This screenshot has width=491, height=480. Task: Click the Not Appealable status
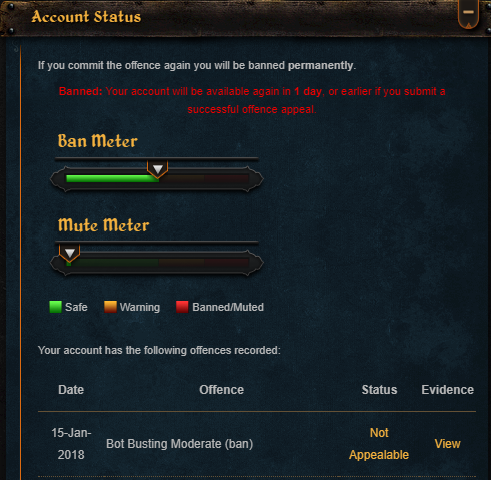point(379,444)
